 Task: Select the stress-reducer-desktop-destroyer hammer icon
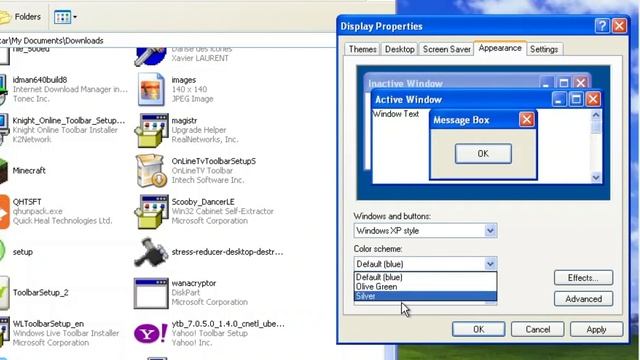click(x=151, y=252)
